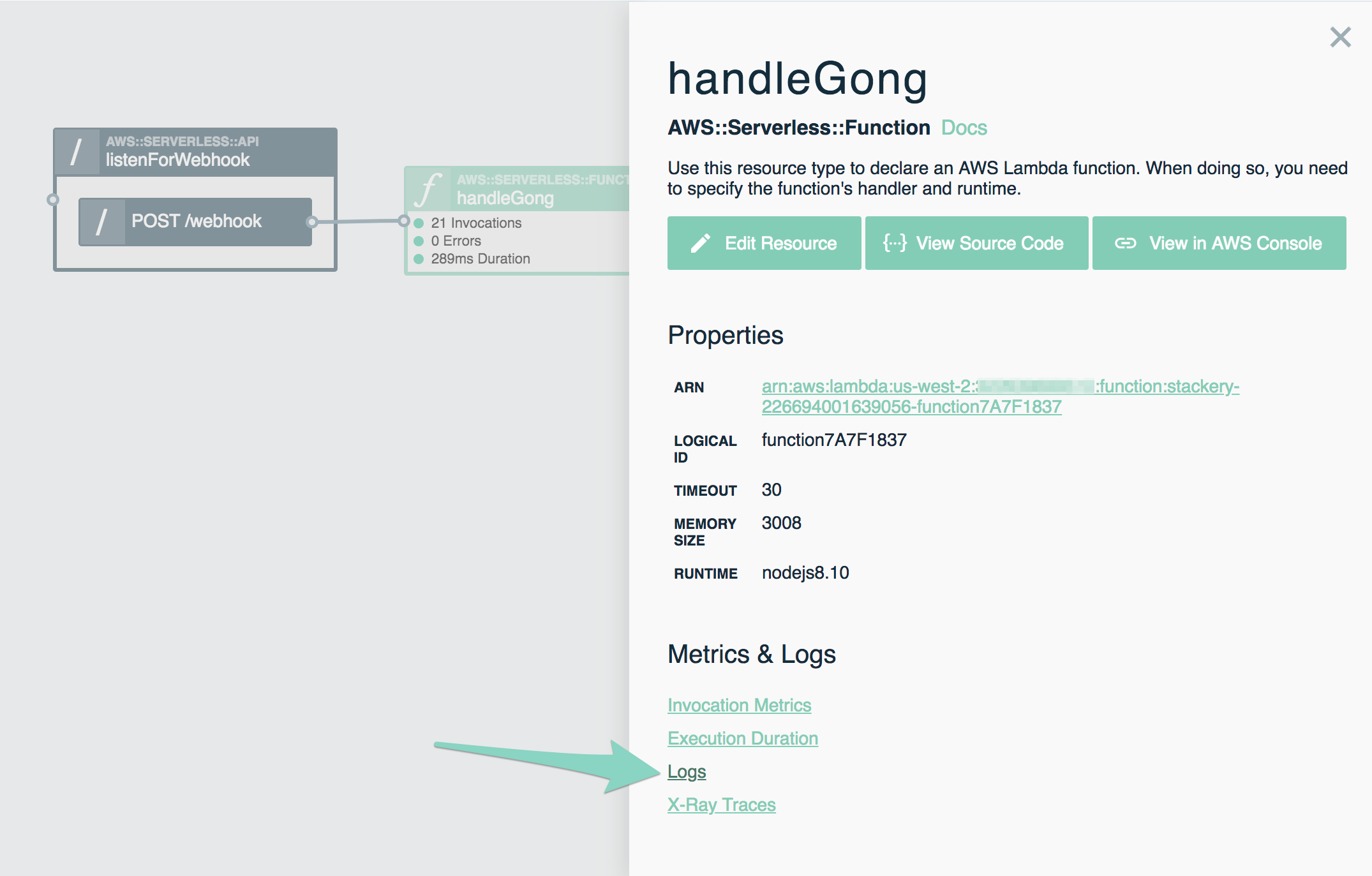The height and width of the screenshot is (876, 1372).
Task: Click the Edit Resource button
Action: pos(763,243)
